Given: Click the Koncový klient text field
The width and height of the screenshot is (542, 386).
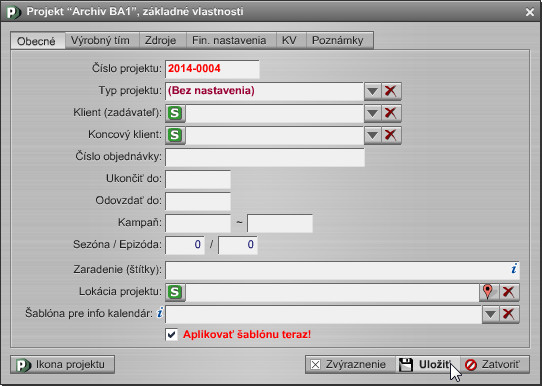Looking at the screenshot, I should point(274,135).
